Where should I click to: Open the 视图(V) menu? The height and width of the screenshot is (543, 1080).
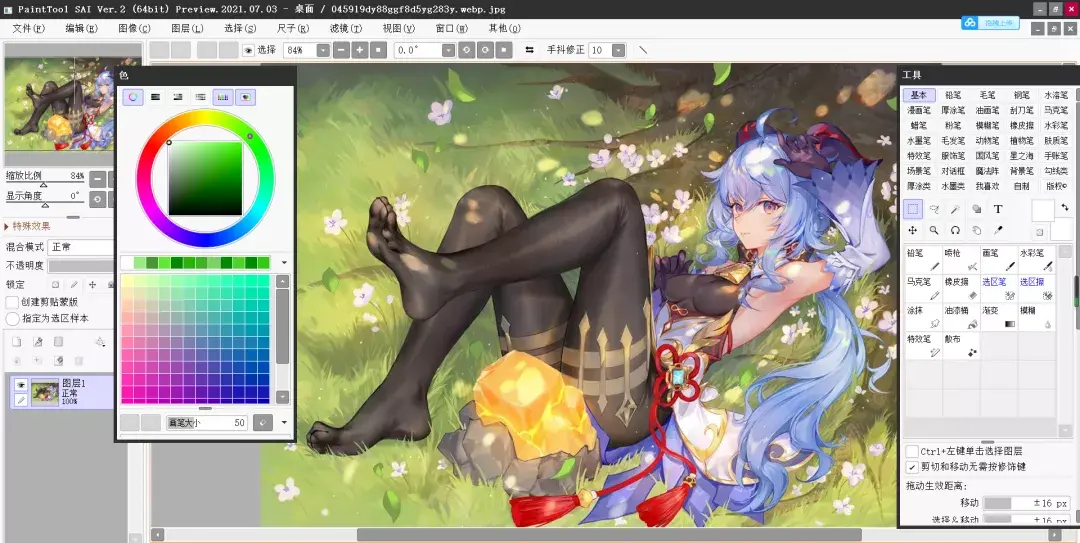(x=399, y=28)
